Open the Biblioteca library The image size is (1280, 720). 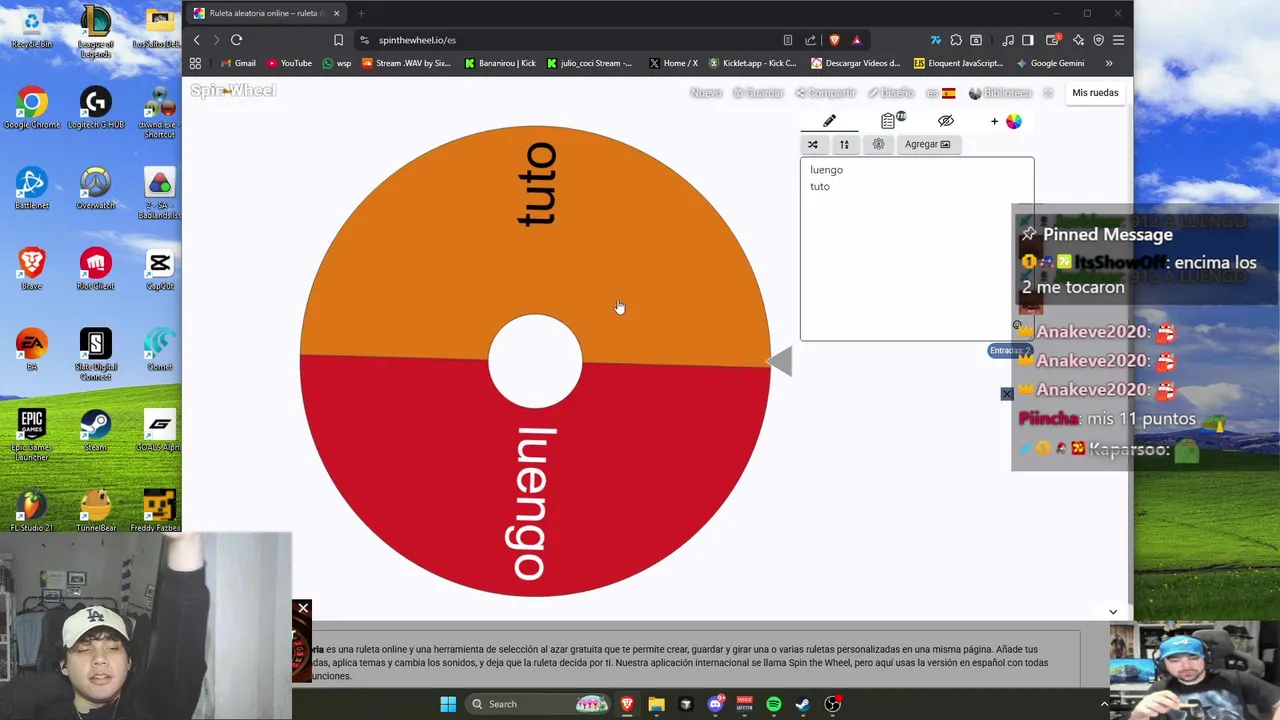1000,93
